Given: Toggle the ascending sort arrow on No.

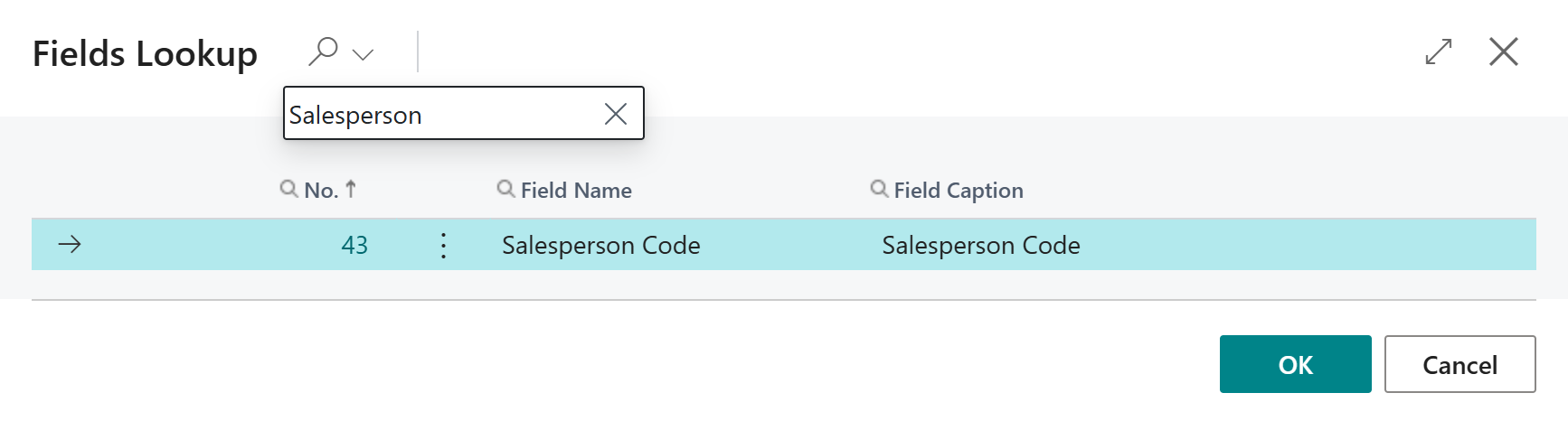Looking at the screenshot, I should [351, 189].
